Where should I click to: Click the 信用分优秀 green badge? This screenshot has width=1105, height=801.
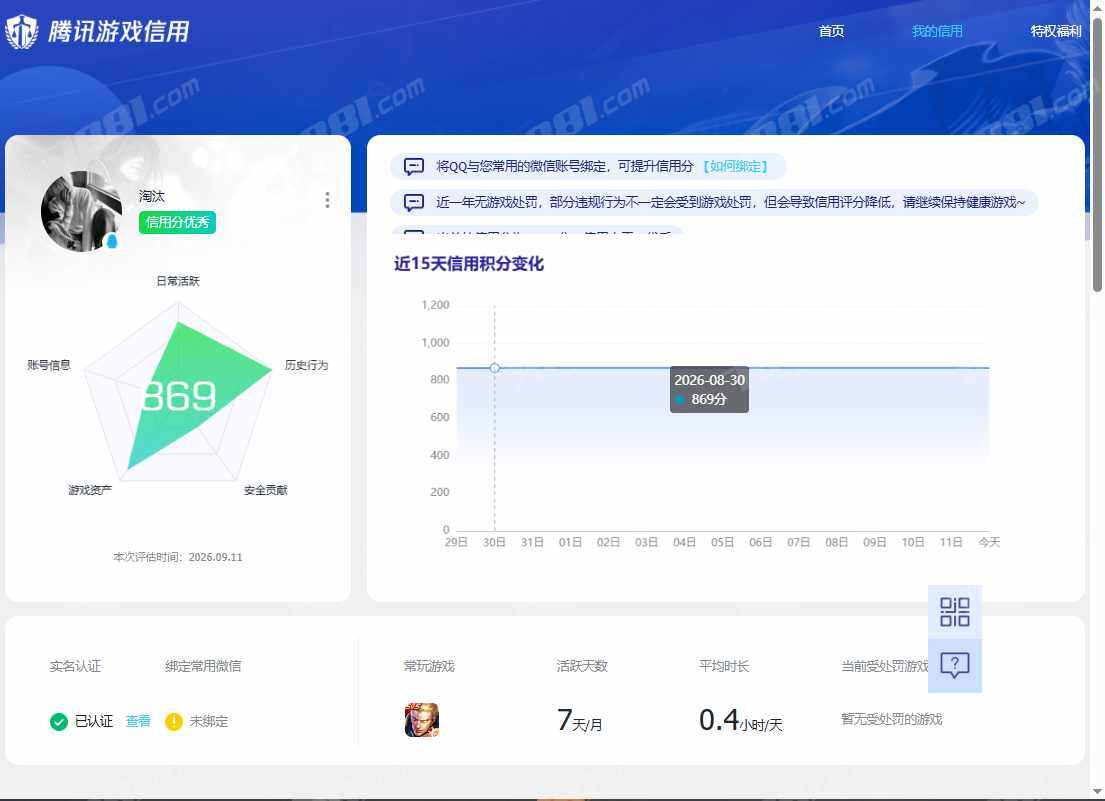coord(177,223)
